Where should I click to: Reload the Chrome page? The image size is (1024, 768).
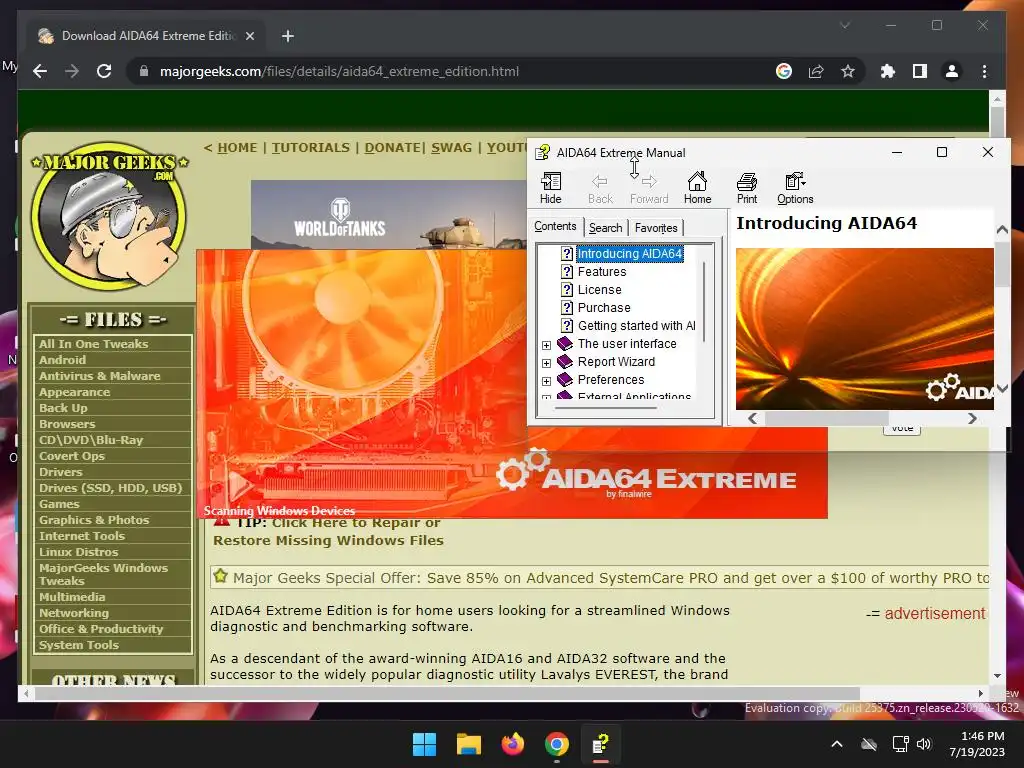[104, 71]
